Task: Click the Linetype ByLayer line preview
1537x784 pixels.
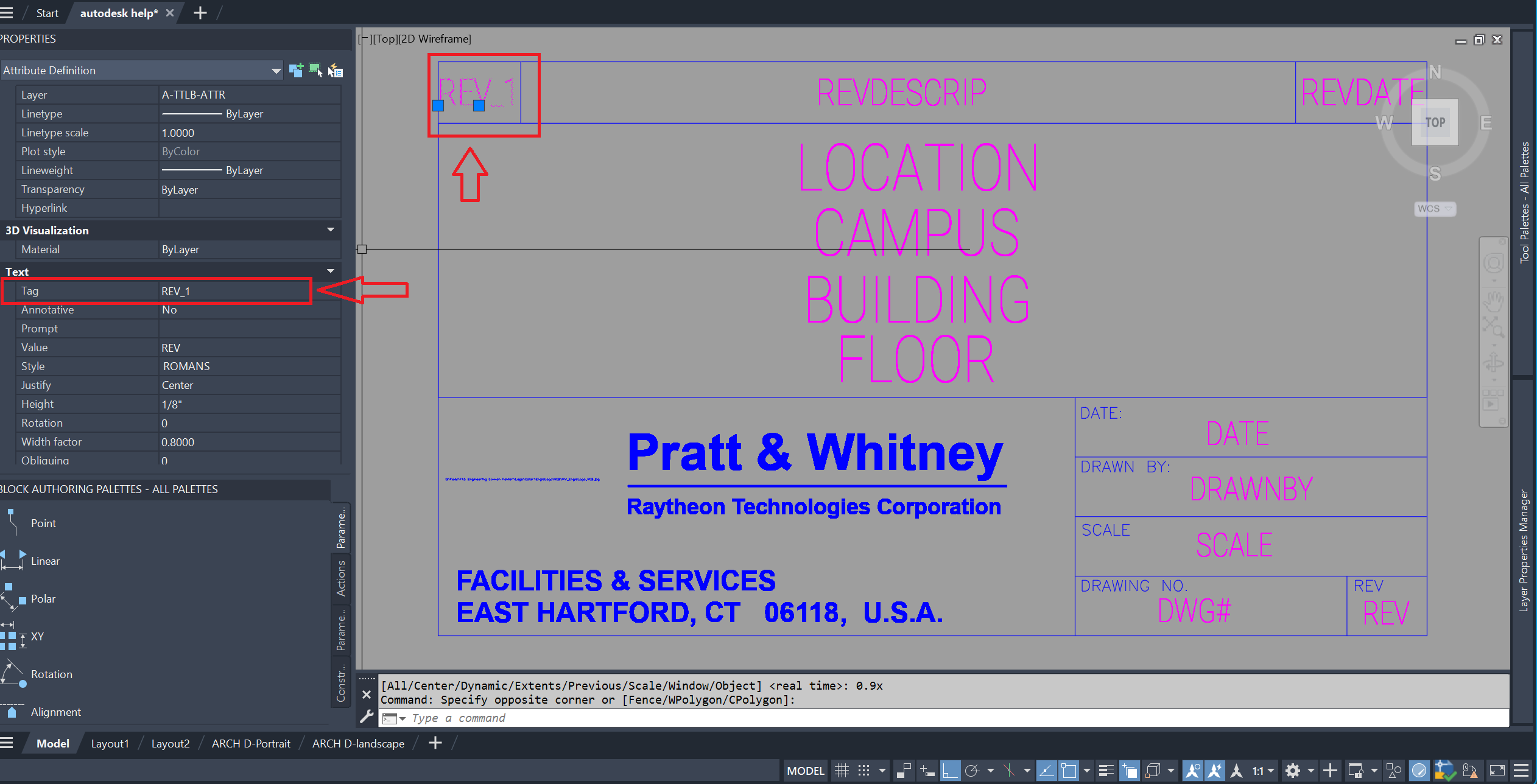Action: tap(193, 113)
